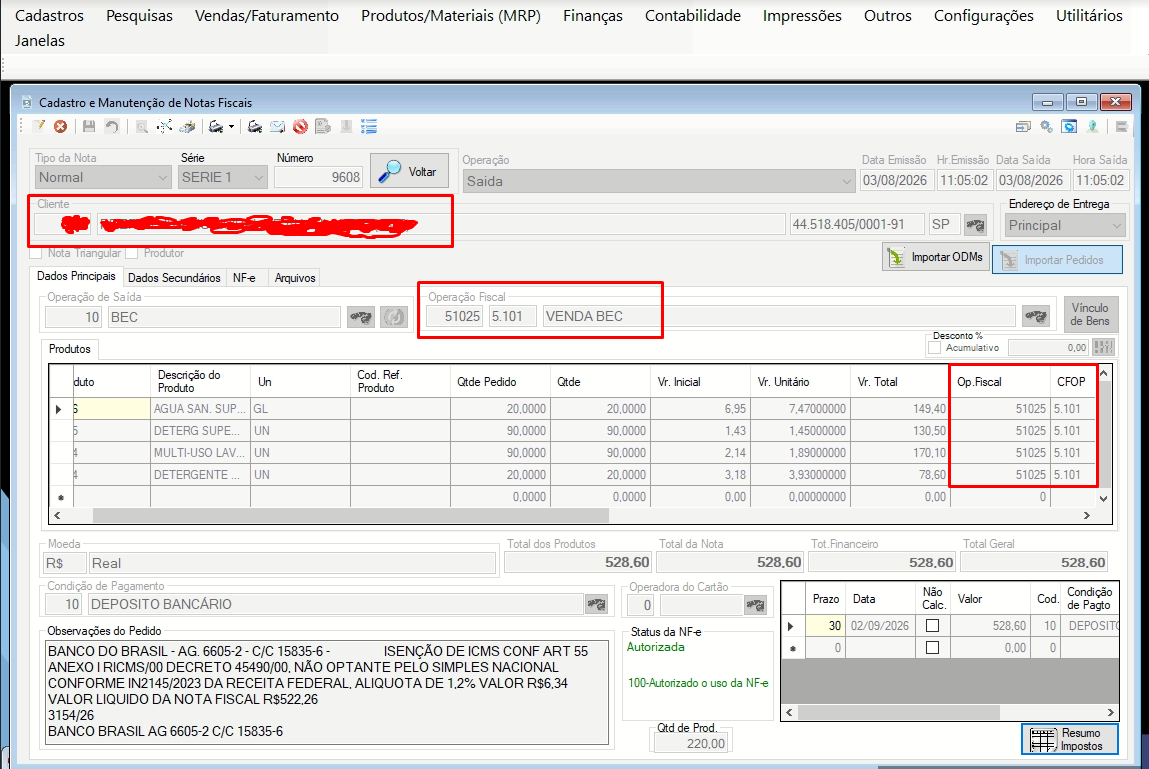This screenshot has height=769, width=1149.
Task: Click the floppy disk save icon
Action: [x=89, y=127]
